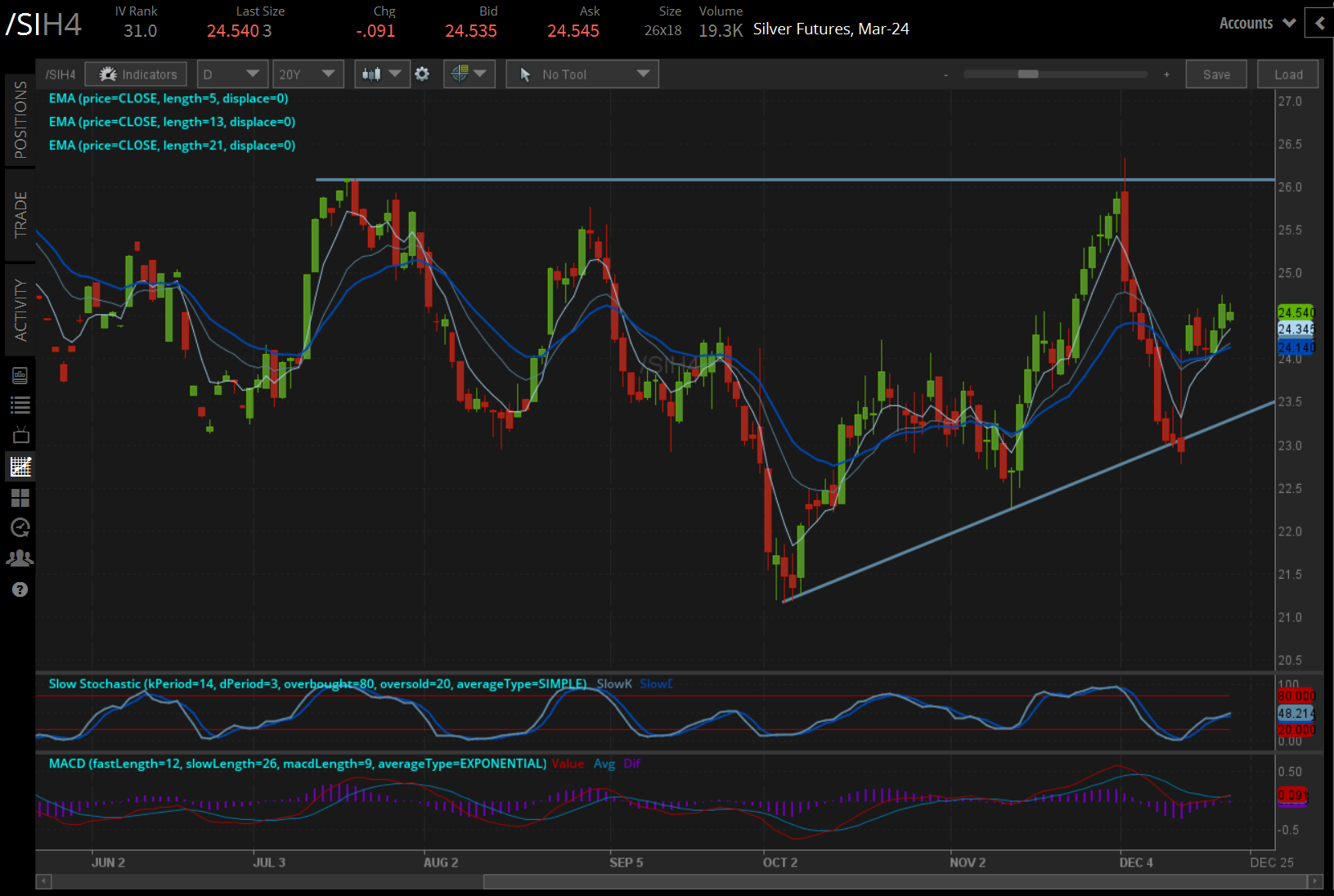Open the book-chart education sidebar icon
Viewport: 1334px width, 896px height.
click(x=20, y=375)
